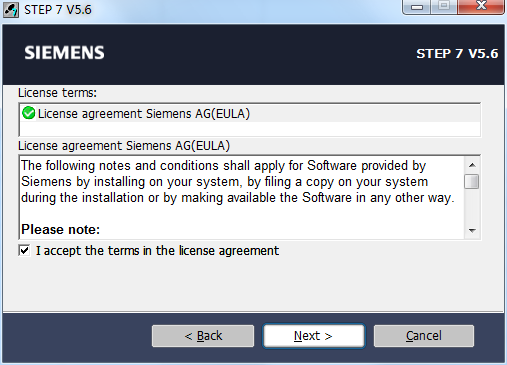
Task: Click the 'I accept the terms' label text
Action: coord(157,251)
